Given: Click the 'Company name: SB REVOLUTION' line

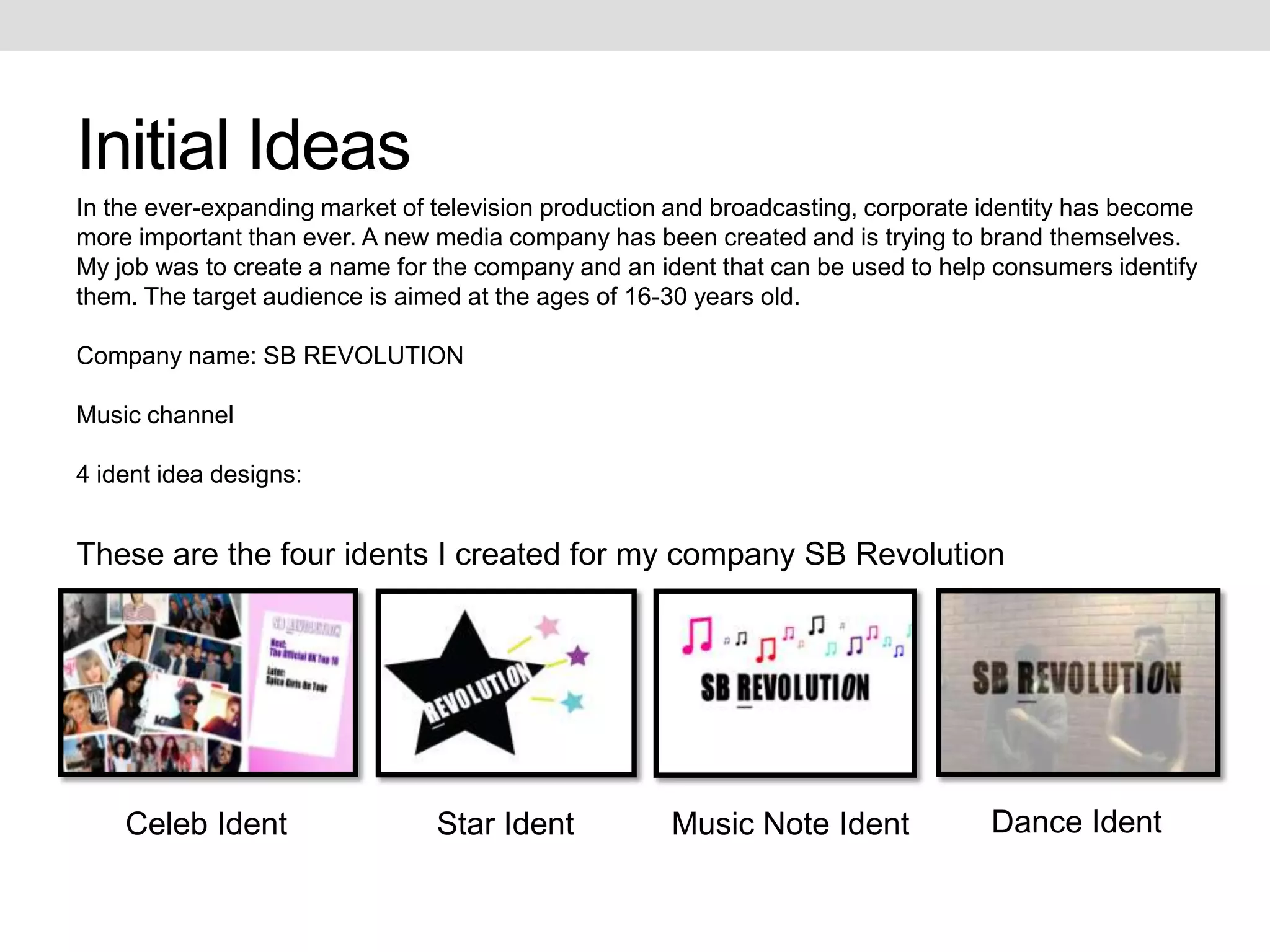Looking at the screenshot, I should point(270,356).
